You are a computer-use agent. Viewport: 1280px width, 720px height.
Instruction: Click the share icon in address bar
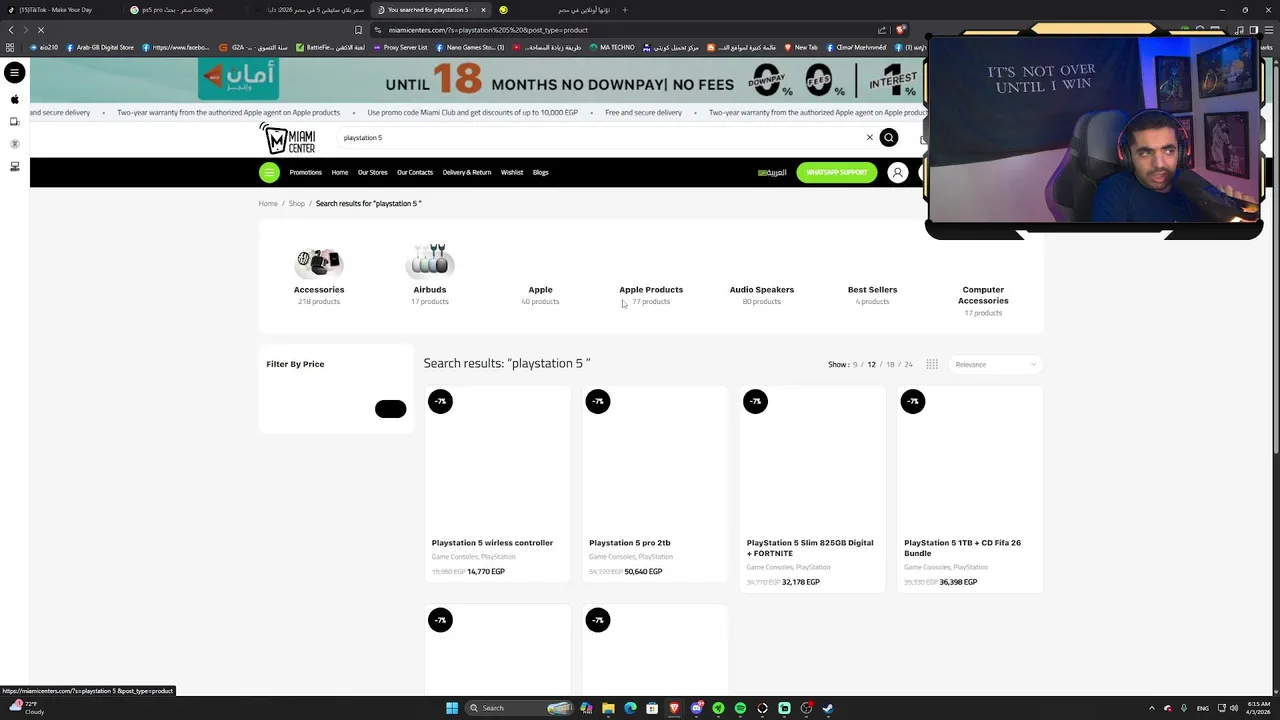coord(883,30)
